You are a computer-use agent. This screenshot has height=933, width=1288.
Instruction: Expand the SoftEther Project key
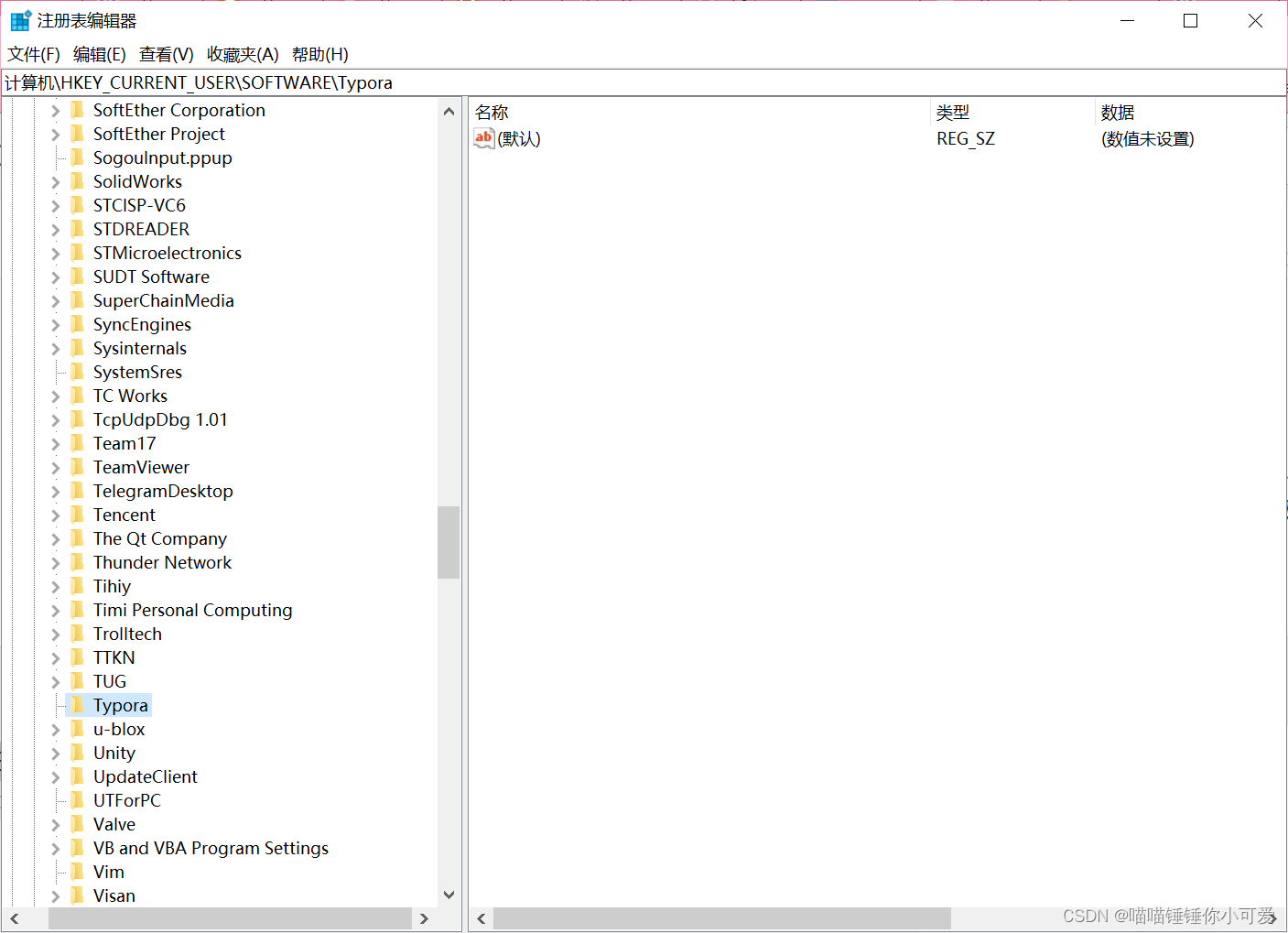tap(55, 135)
